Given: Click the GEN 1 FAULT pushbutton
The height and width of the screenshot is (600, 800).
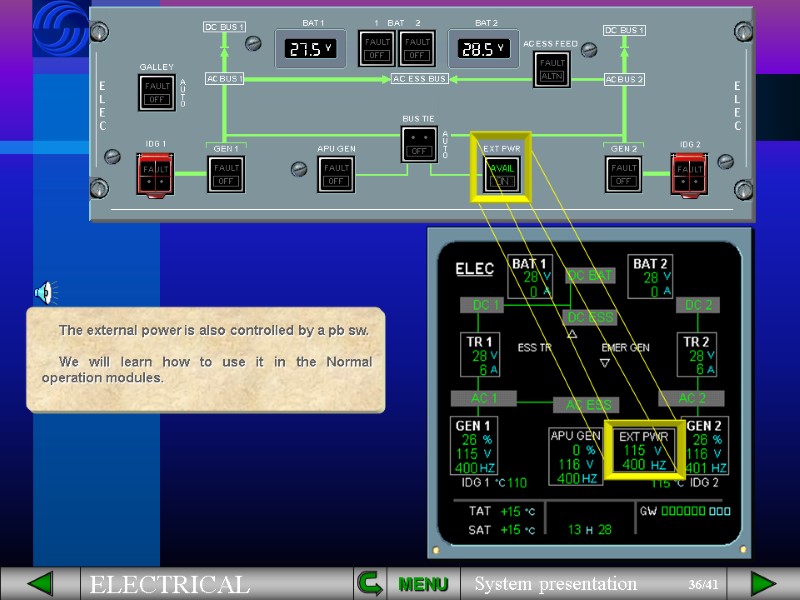Looking at the screenshot, I should pos(225,173).
